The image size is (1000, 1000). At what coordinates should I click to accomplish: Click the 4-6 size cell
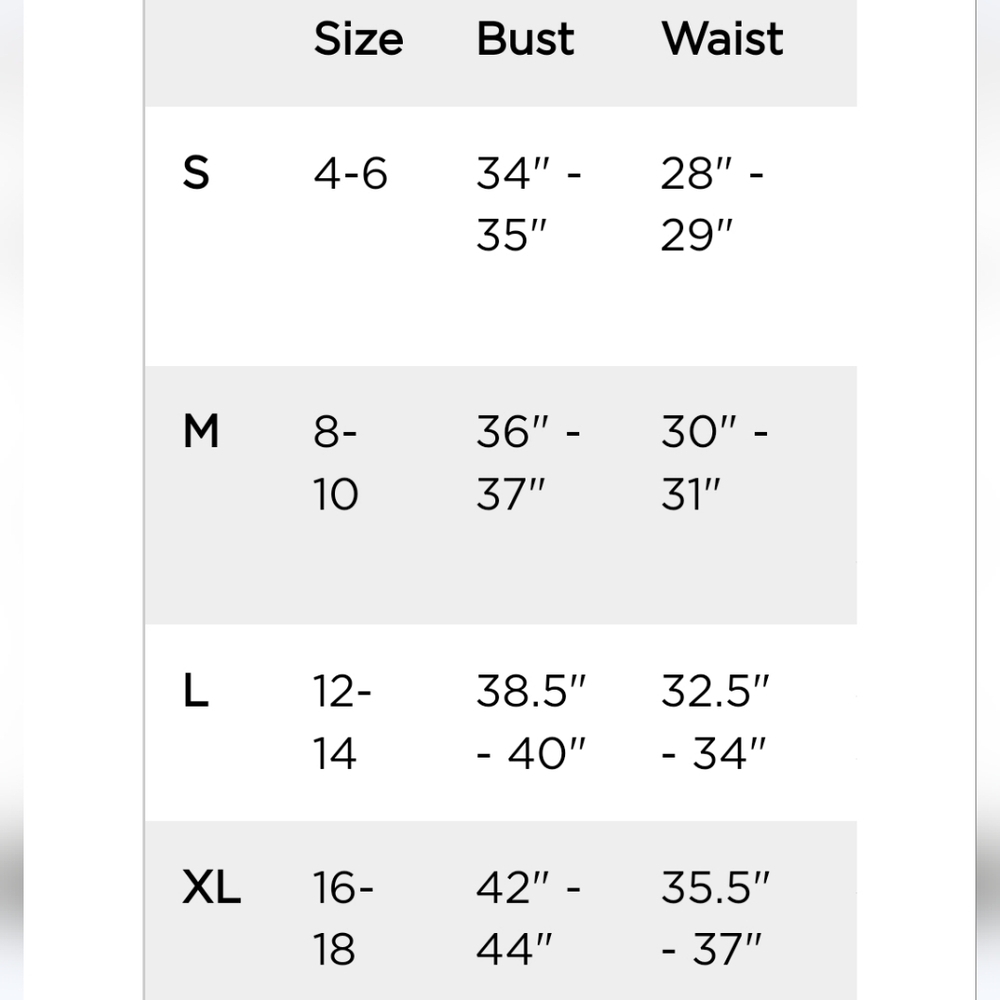coord(350,174)
